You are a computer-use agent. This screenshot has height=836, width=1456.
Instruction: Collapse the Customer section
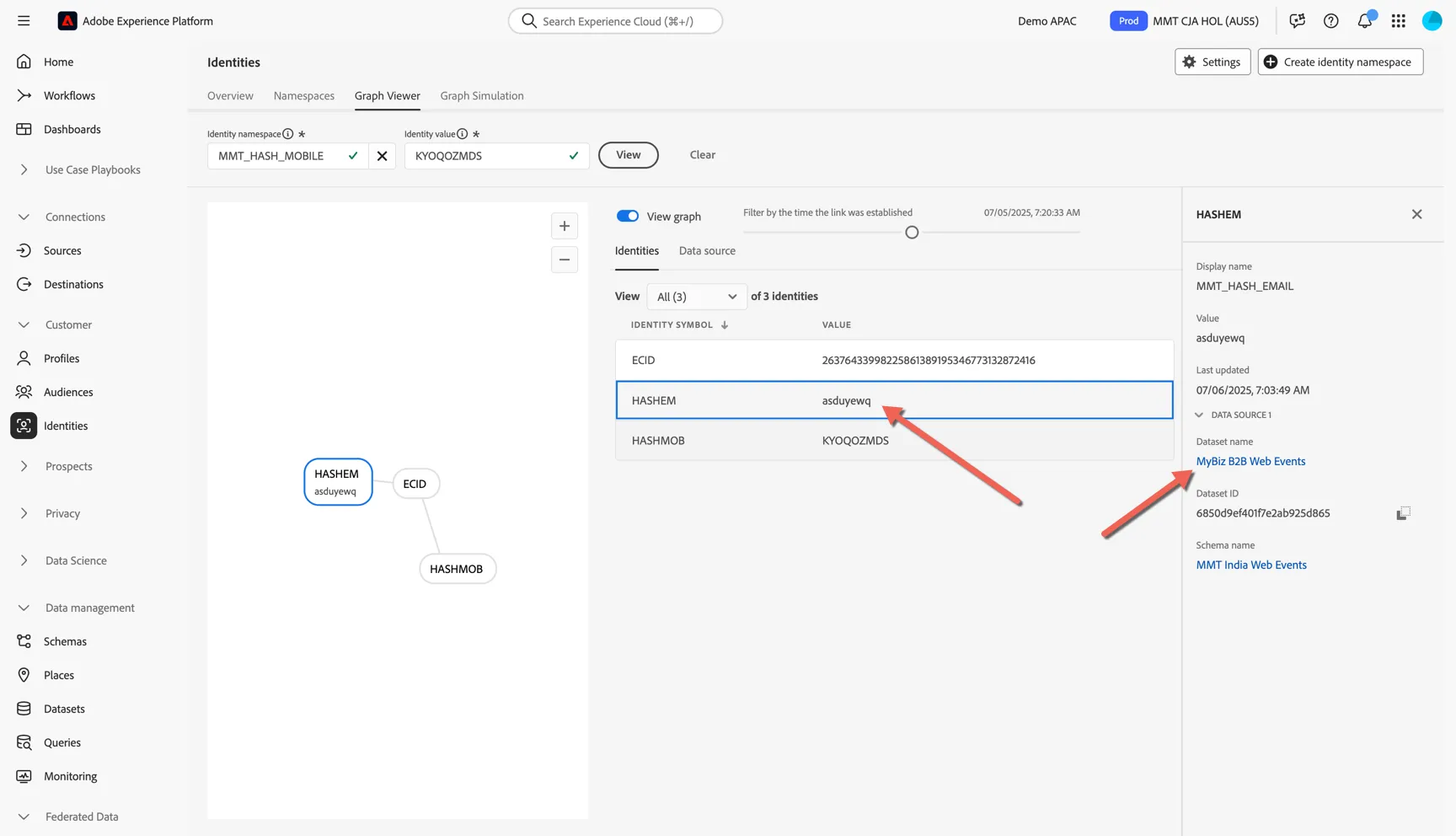pos(24,324)
